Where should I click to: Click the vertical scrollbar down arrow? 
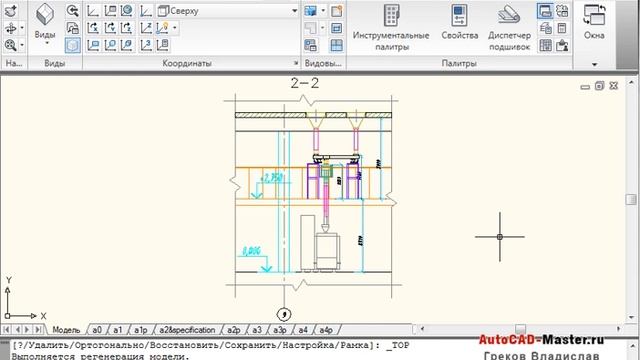(631, 318)
